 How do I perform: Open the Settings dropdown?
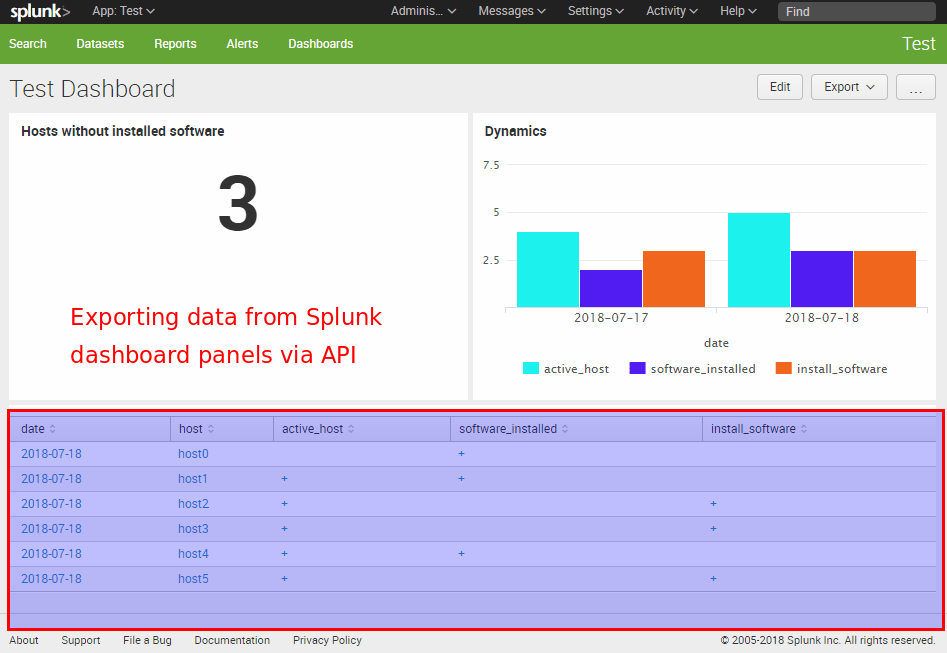coord(594,11)
